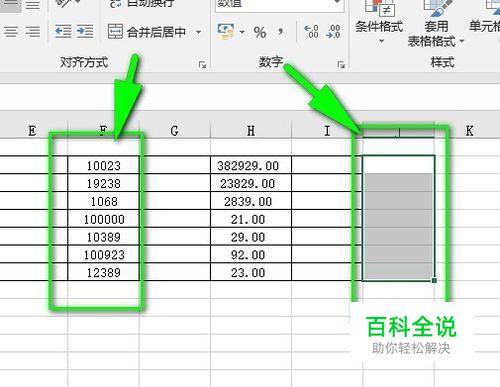This screenshot has width=500, height=387.
Task: Open Conditional Formatting (条件格式) menu
Action: (379, 22)
